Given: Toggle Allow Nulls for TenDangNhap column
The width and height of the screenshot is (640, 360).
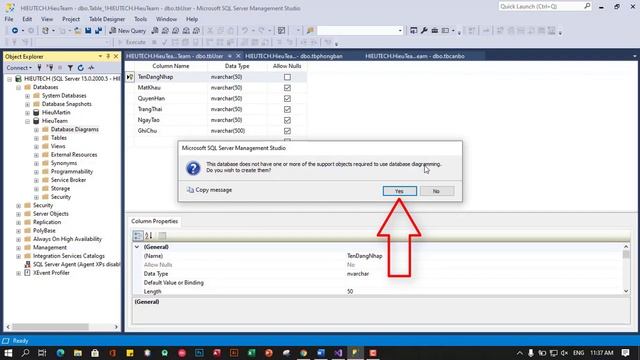Looking at the screenshot, I should [x=287, y=77].
